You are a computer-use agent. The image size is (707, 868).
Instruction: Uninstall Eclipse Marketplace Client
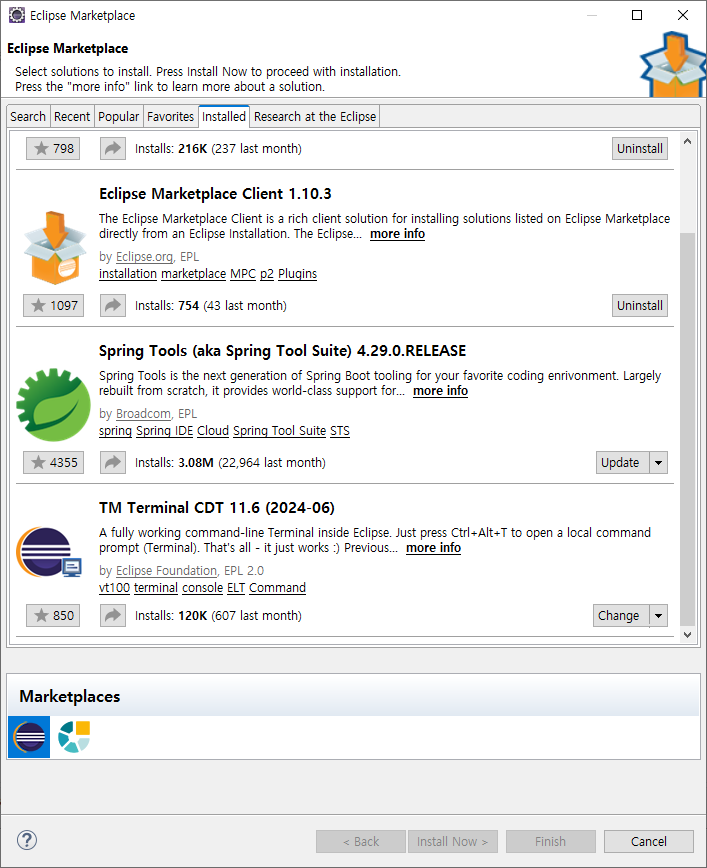639,306
